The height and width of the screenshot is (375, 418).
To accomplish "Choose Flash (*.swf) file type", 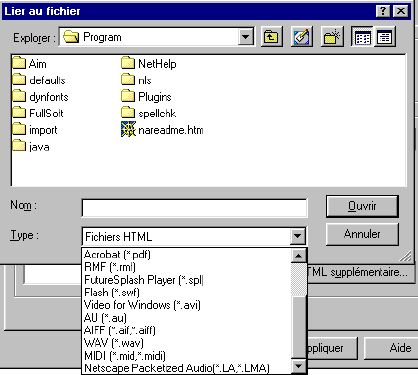I will [x=187, y=292].
